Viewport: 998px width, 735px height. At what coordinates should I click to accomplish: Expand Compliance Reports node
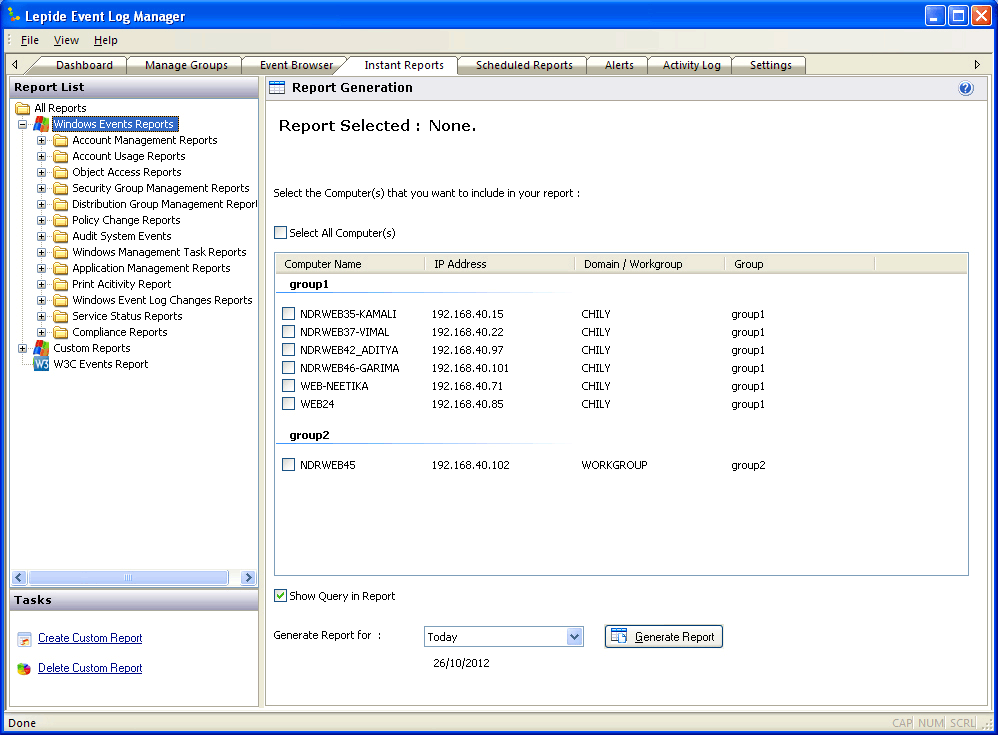coord(41,332)
